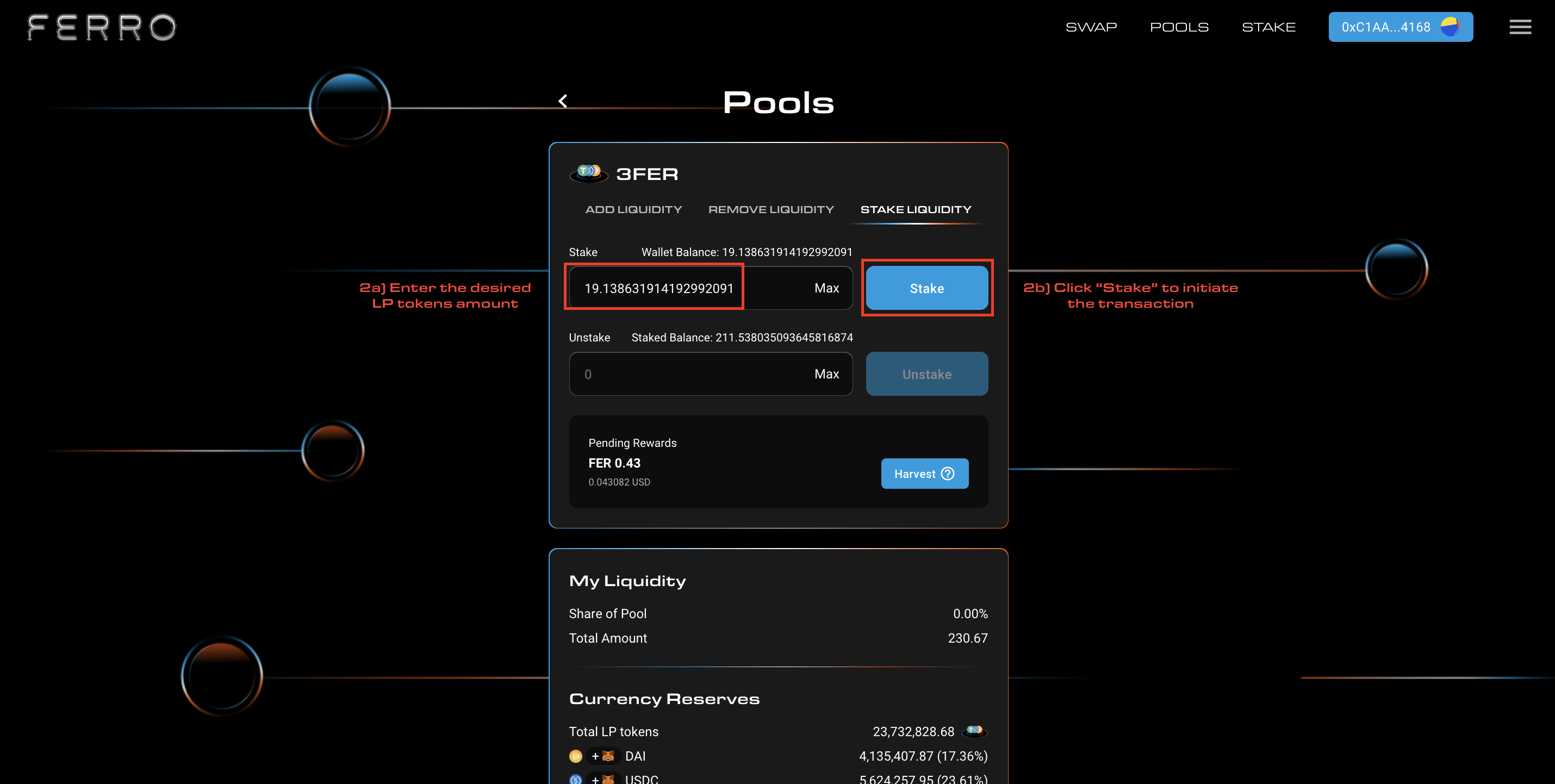Click the Wallet Balance value
The width and height of the screenshot is (1555, 784).
coord(787,252)
